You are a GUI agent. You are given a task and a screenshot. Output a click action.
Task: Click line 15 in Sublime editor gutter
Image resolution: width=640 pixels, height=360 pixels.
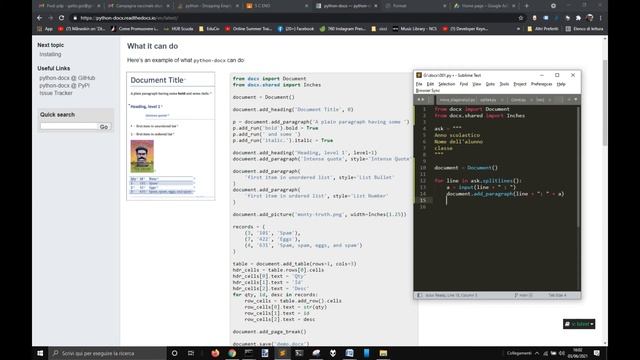point(423,200)
